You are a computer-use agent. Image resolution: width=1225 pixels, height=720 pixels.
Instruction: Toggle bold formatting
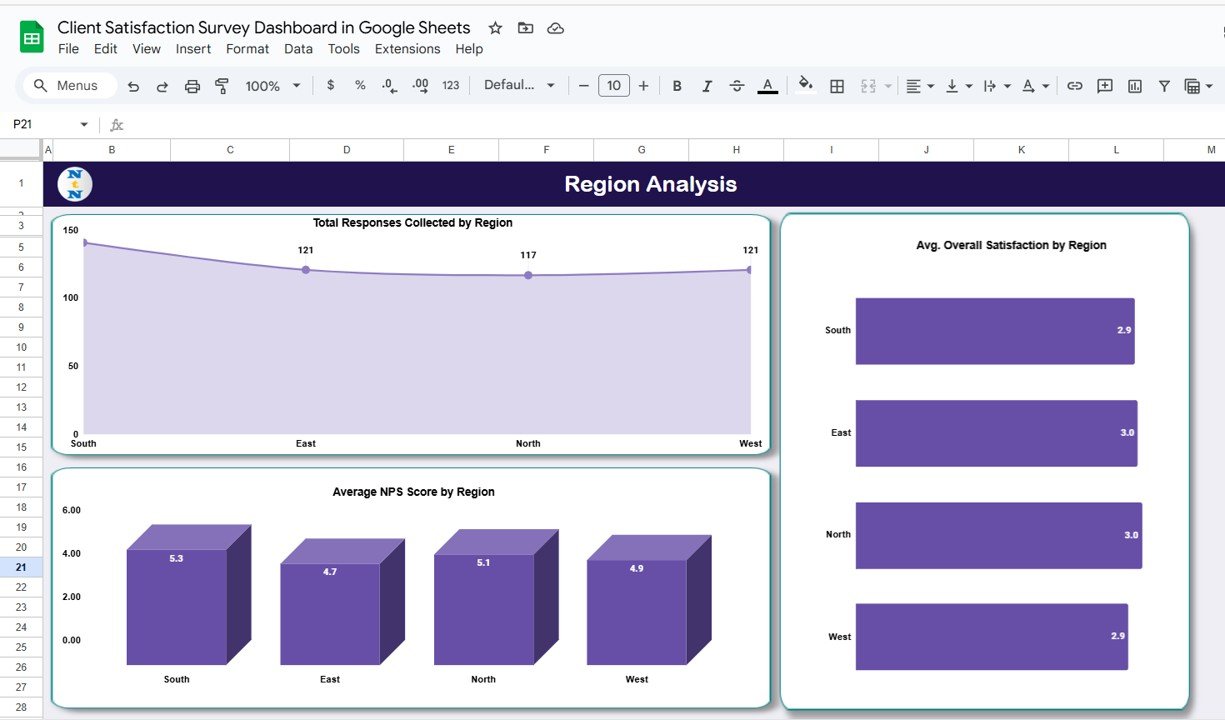point(677,86)
